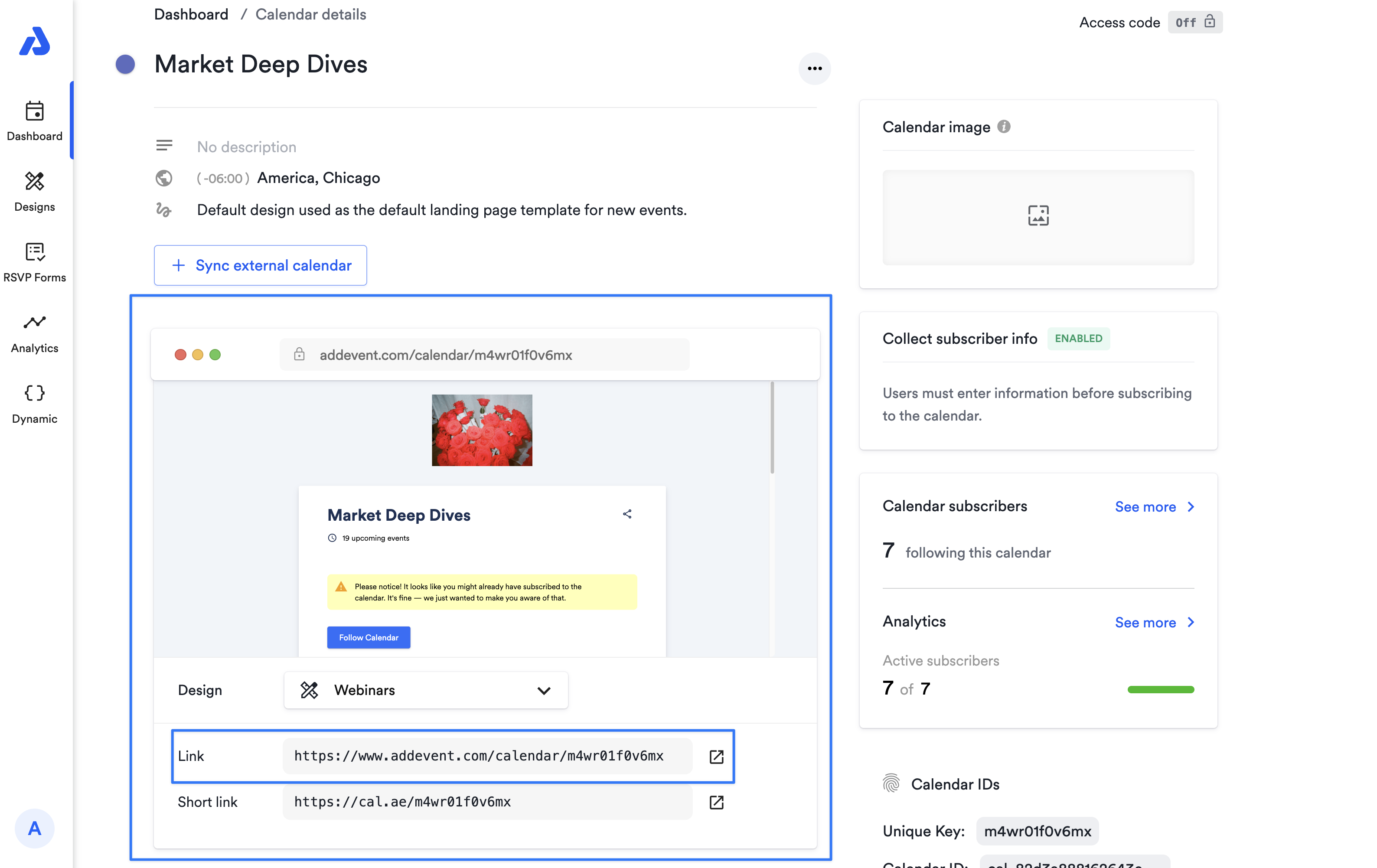
Task: Upload image via the calendar image placeholder
Action: click(1038, 217)
